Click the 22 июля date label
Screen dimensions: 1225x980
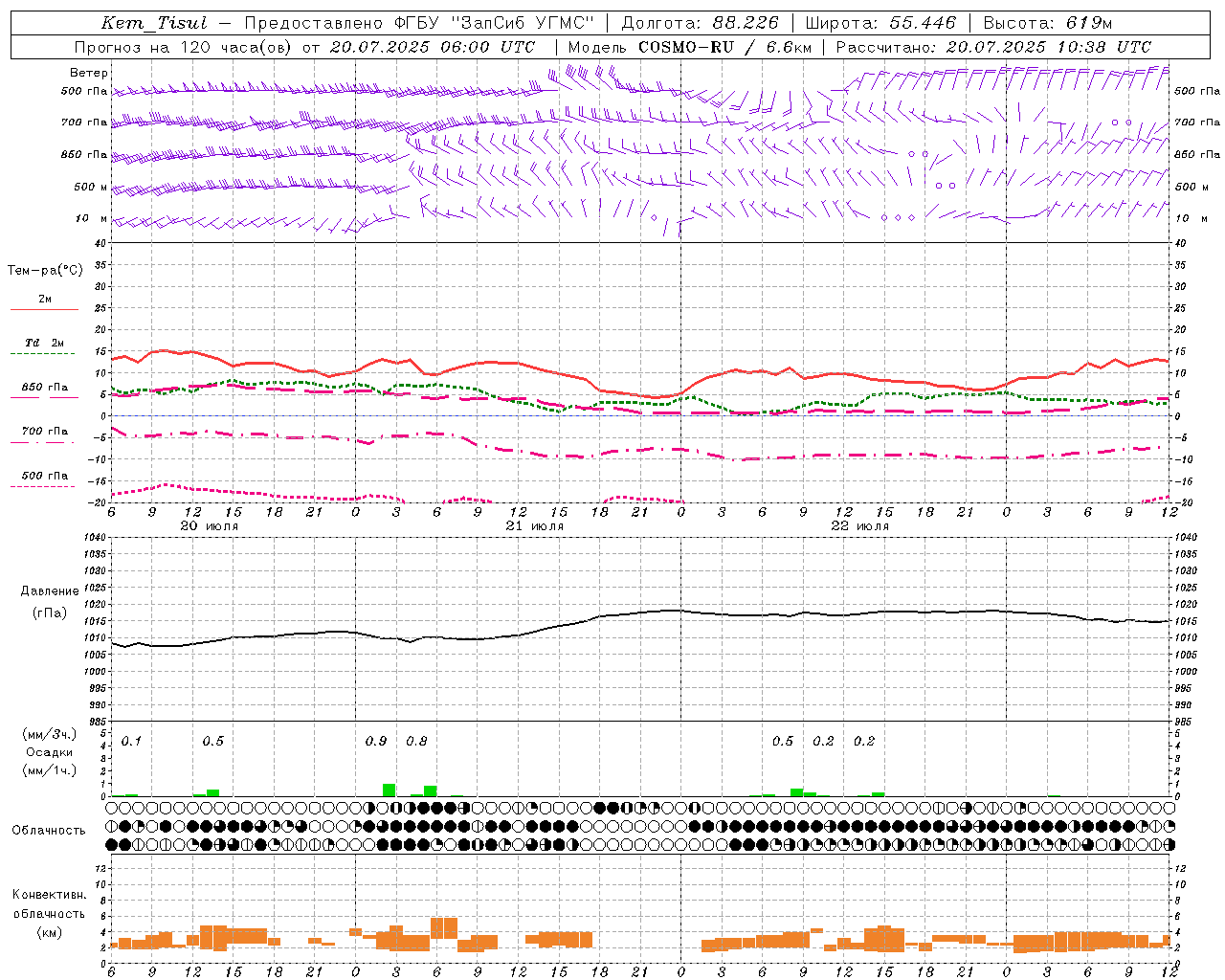pos(859,526)
